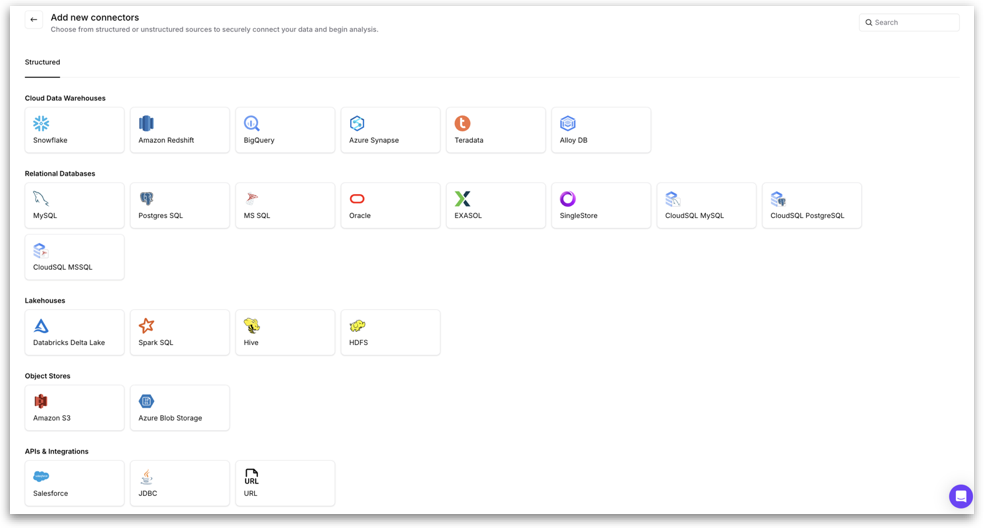This screenshot has width=984, height=528.
Task: Open the Postgres SQL connector card
Action: (x=180, y=205)
